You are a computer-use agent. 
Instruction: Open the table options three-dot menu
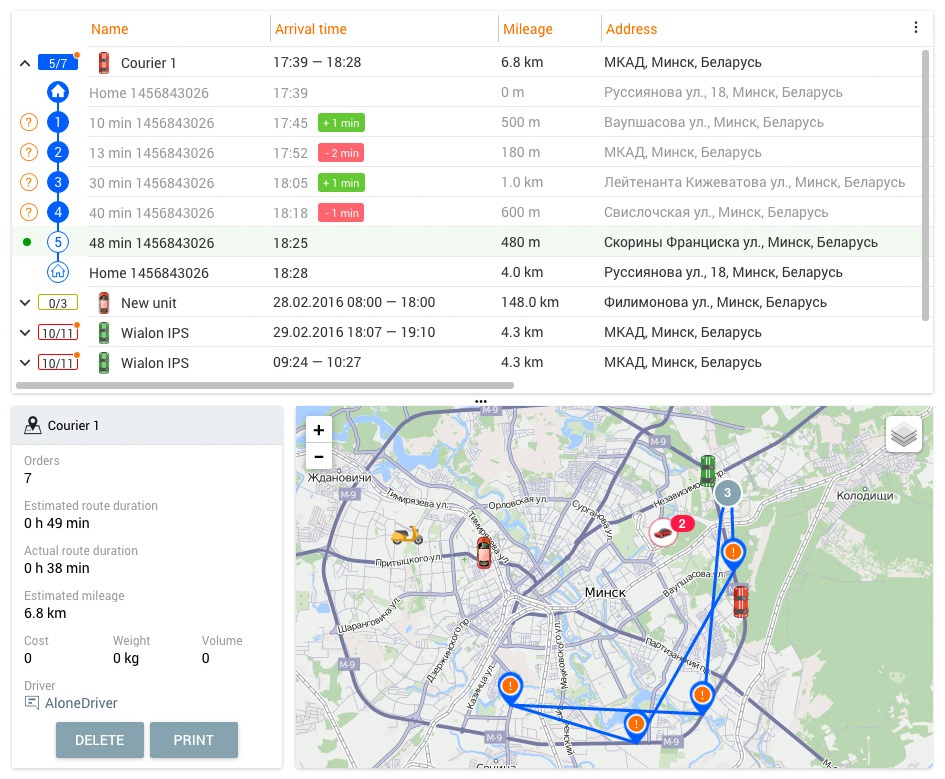point(915,27)
